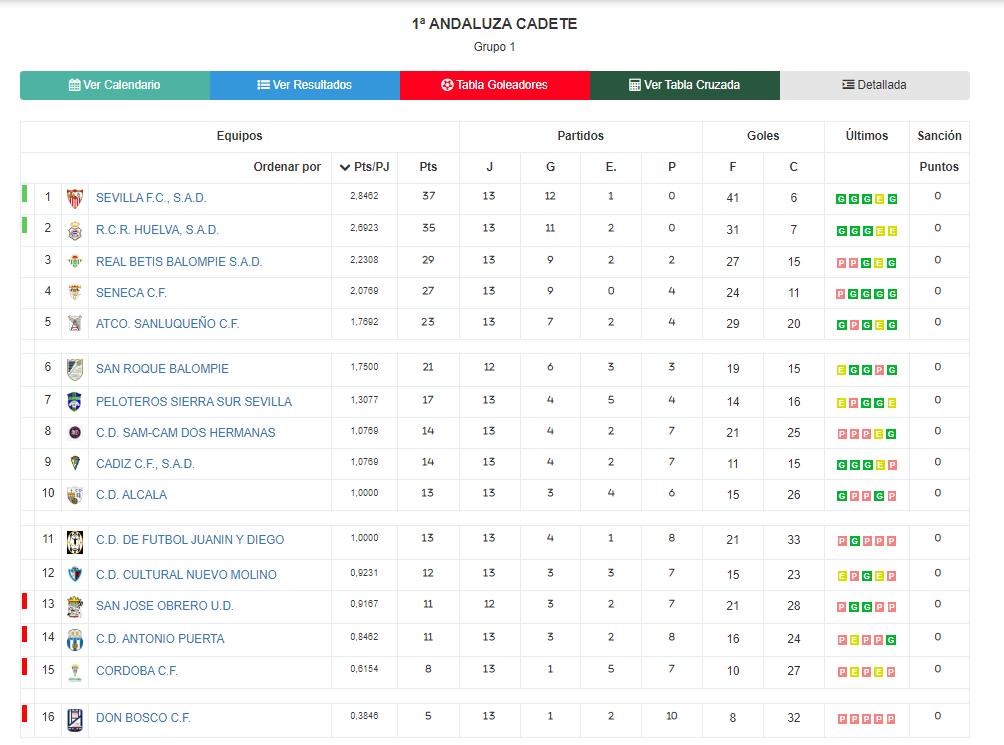Open SENECA C.F. team link
Viewport: 1004px width, 745px height.
coord(131,293)
